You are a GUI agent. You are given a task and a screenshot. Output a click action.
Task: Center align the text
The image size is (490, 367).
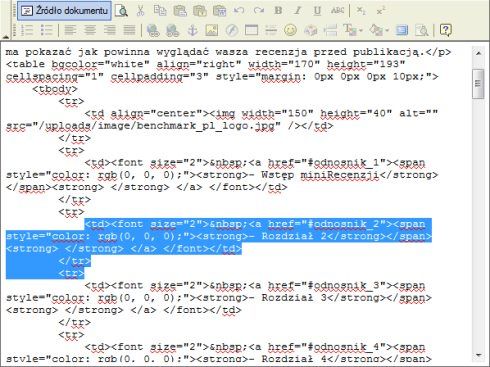90,30
